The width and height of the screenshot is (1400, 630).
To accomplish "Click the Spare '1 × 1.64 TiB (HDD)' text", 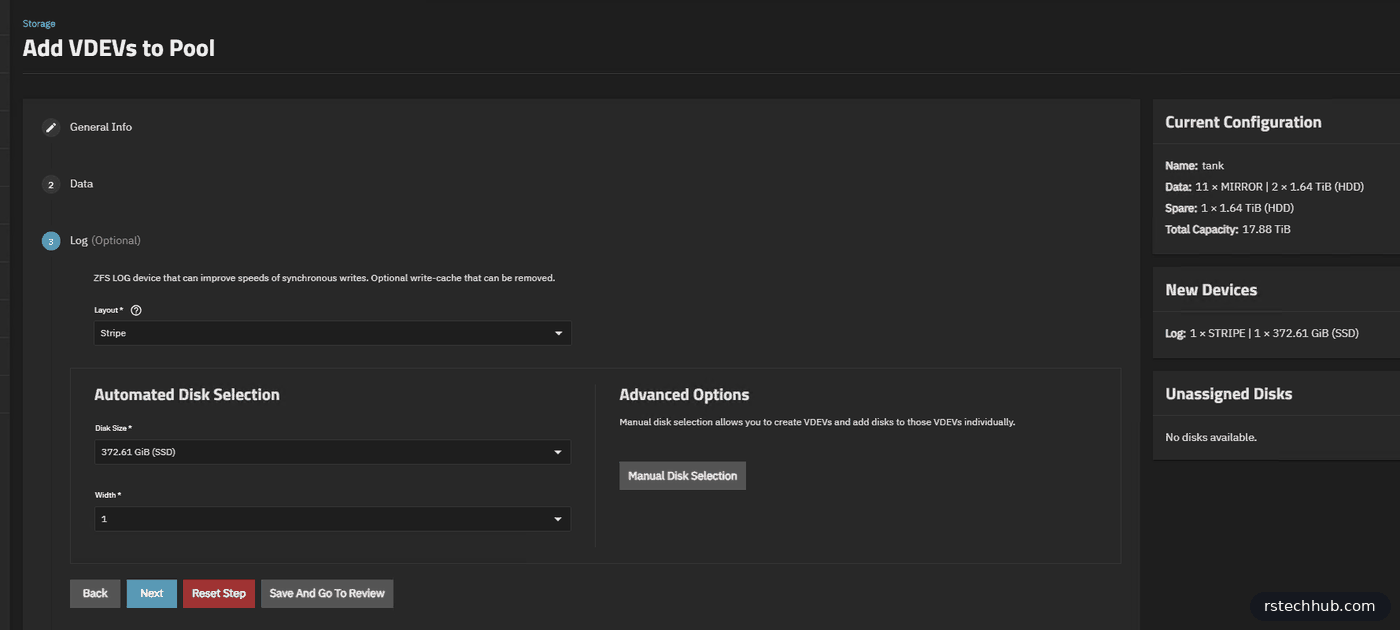I will coord(1247,208).
